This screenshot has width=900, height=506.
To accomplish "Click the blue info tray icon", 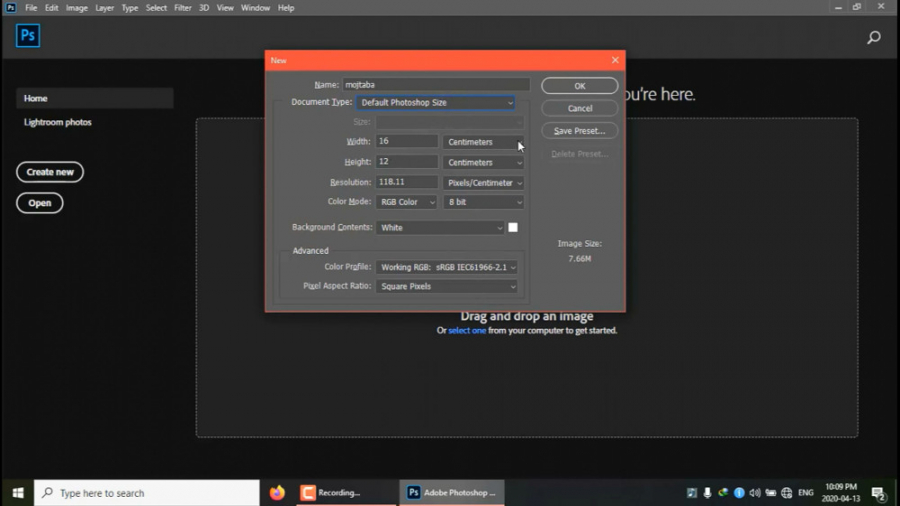I will coord(739,493).
